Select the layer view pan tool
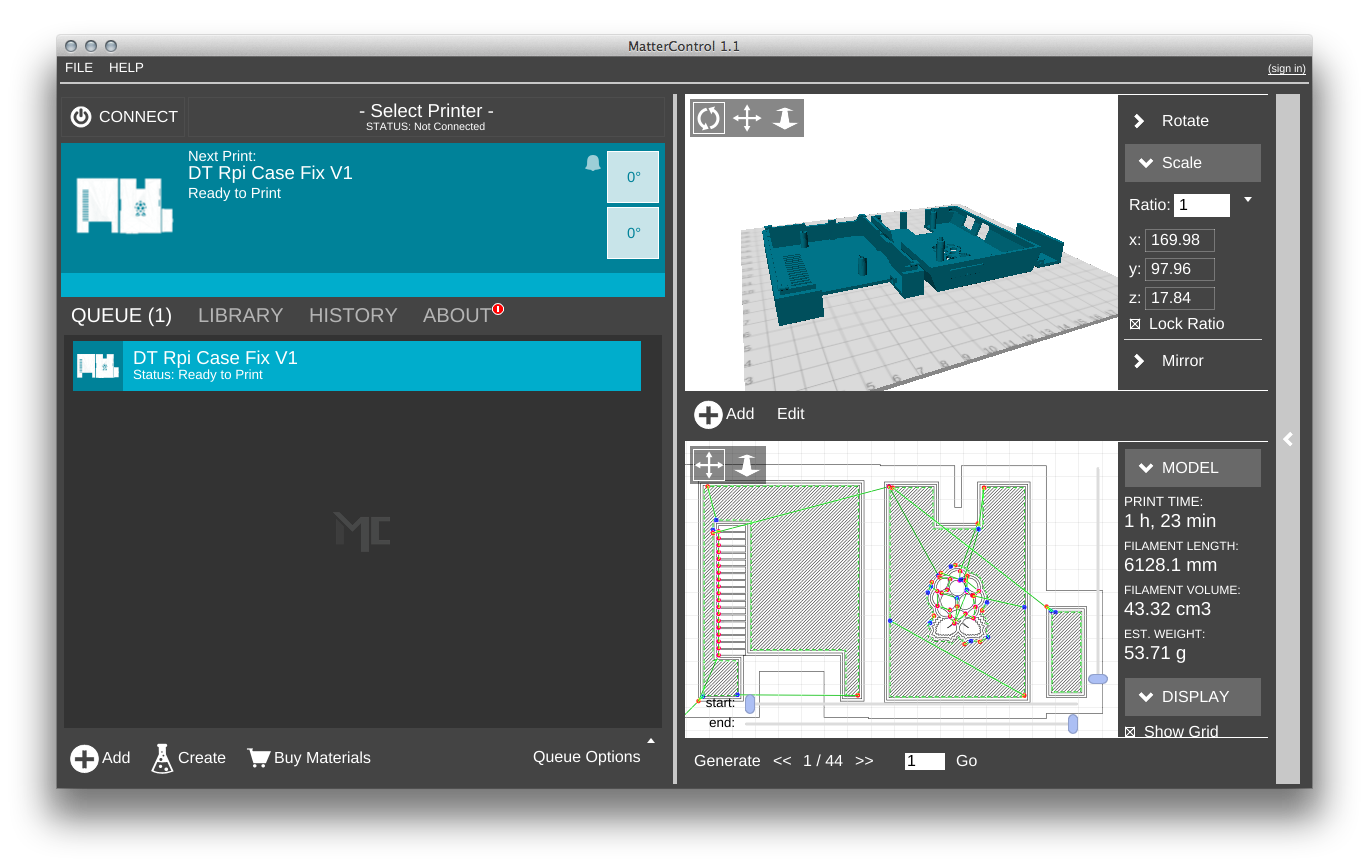 pos(709,464)
